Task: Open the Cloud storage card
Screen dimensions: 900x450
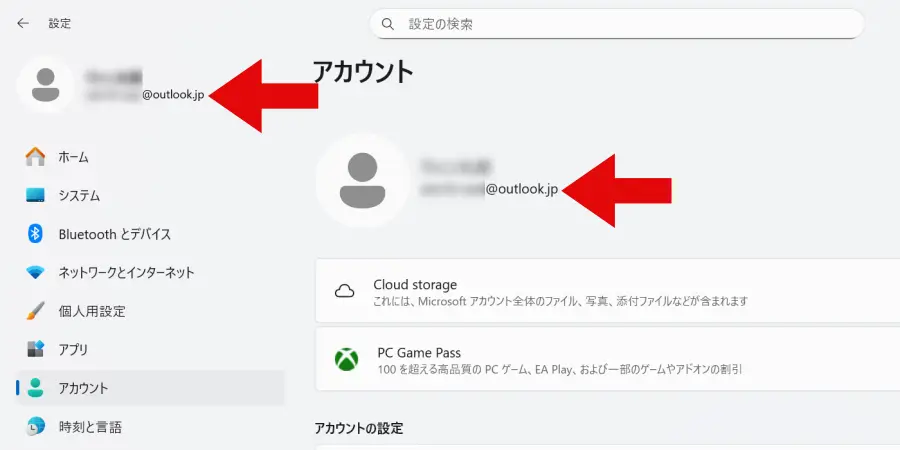Action: point(608,290)
